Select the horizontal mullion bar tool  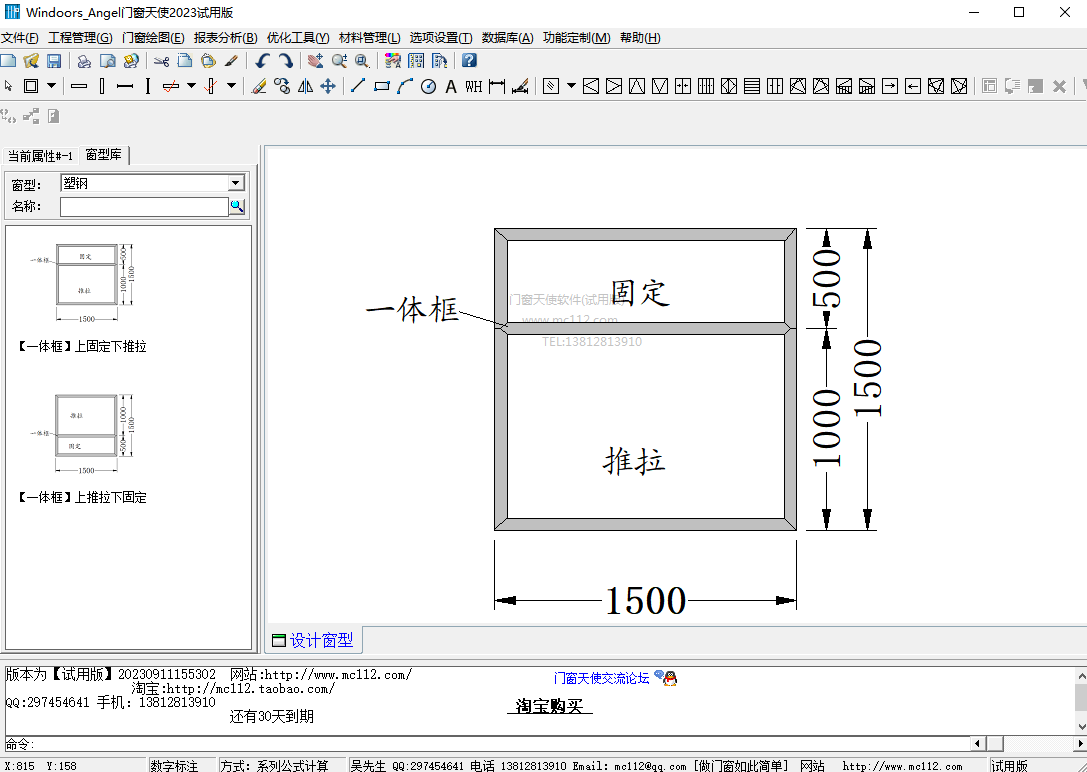coord(79,86)
